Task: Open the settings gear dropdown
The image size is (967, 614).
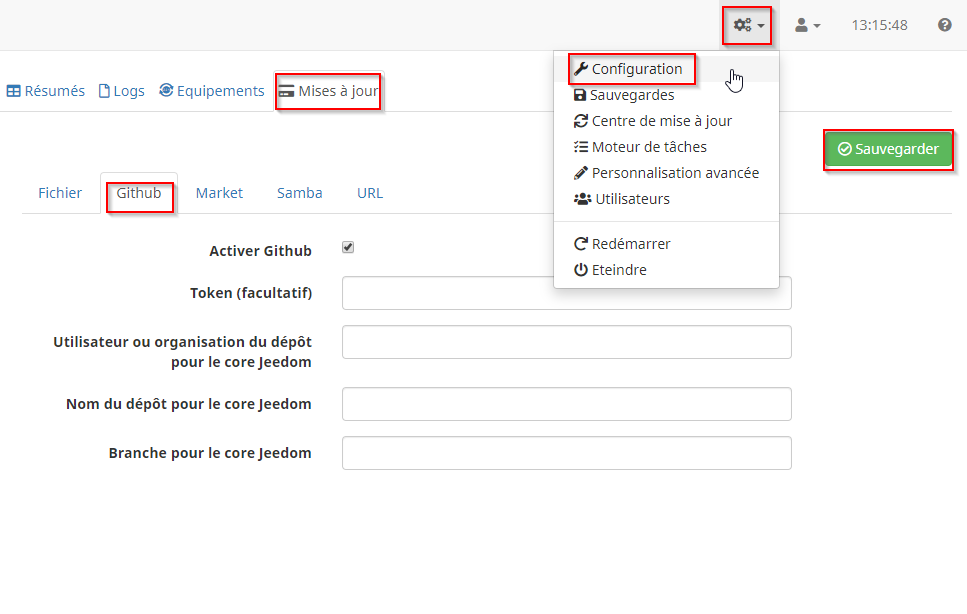Action: tap(746, 25)
